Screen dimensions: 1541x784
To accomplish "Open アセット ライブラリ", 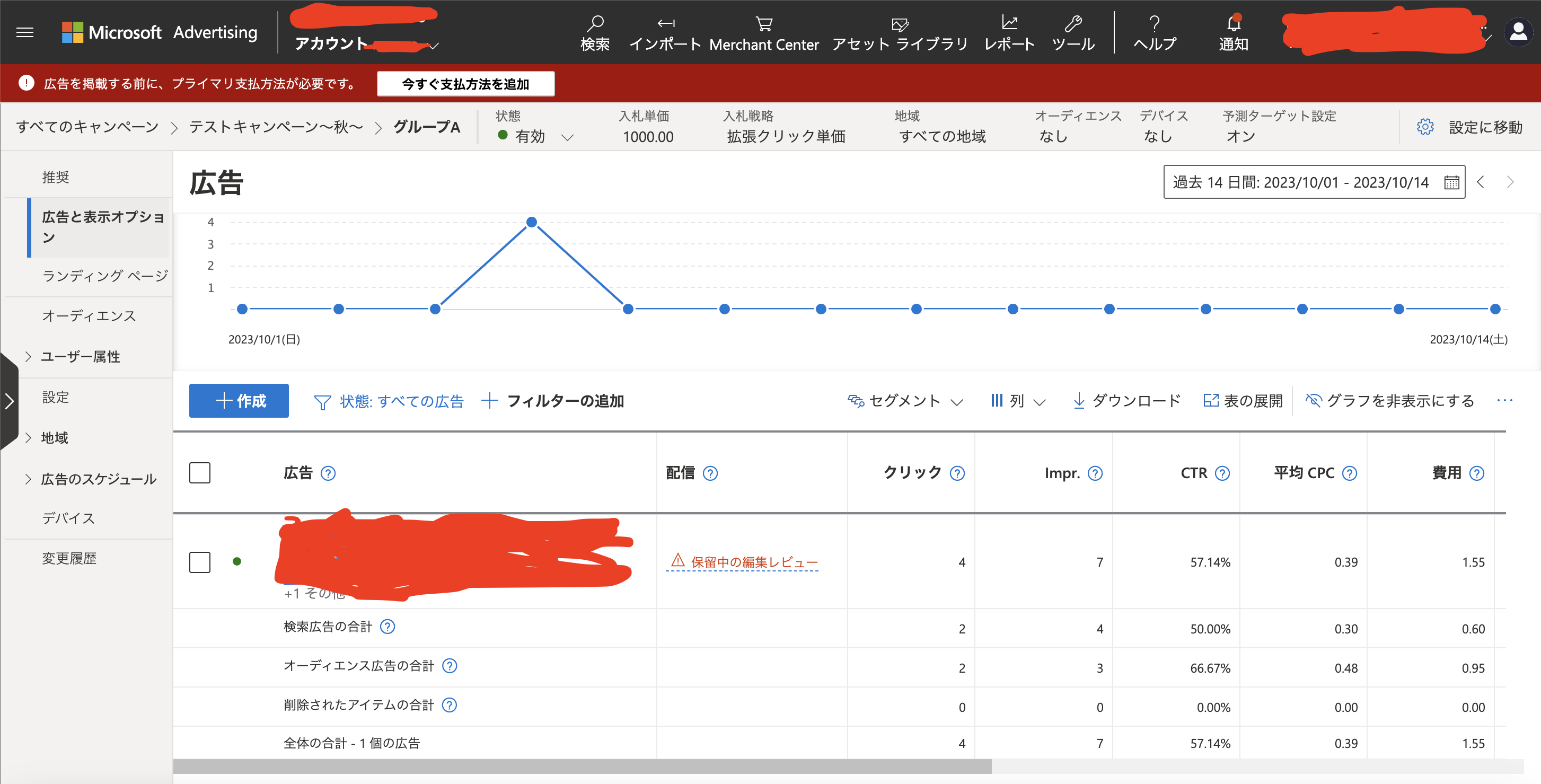I will (900, 33).
